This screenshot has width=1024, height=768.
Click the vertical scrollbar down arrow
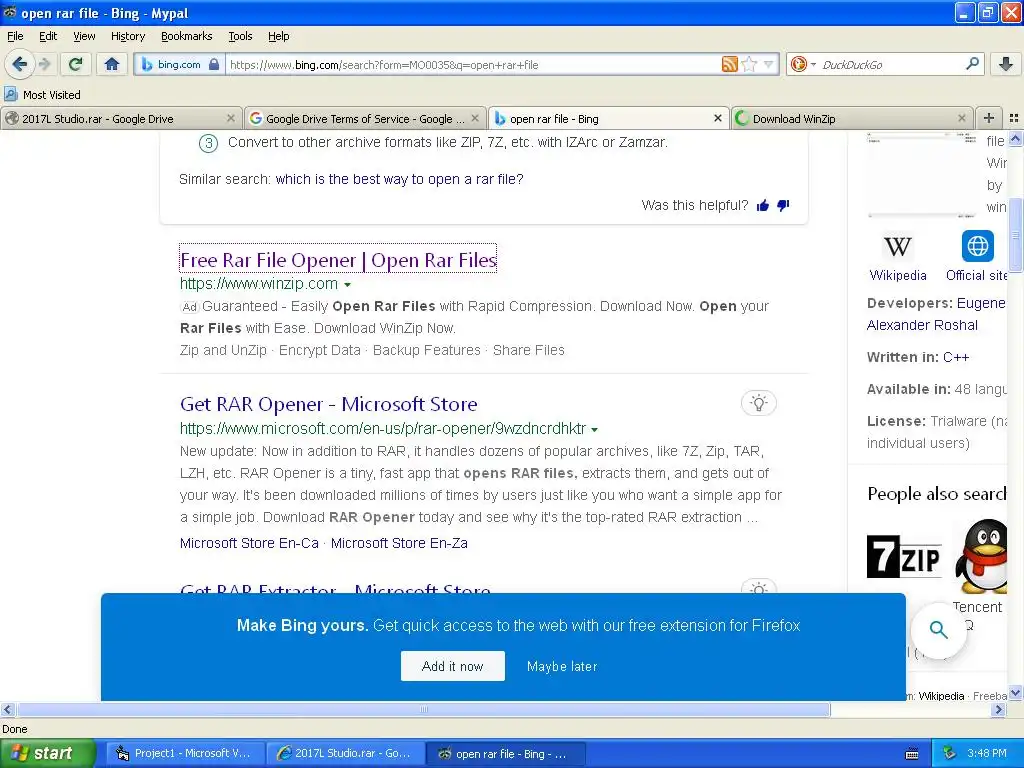point(1016,694)
